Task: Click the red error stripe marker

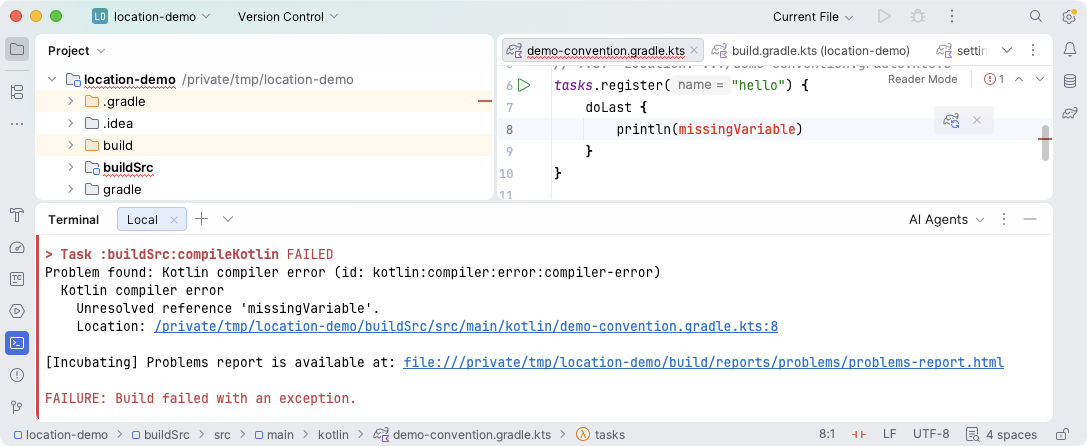Action: (1045, 139)
